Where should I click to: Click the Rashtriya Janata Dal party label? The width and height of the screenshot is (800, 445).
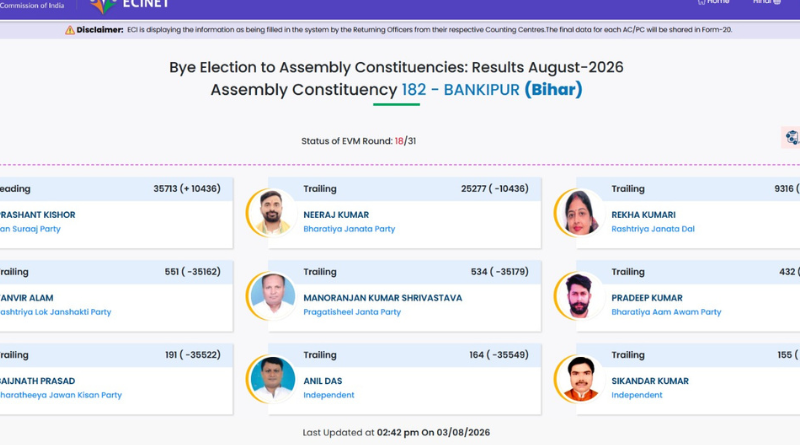tap(653, 229)
